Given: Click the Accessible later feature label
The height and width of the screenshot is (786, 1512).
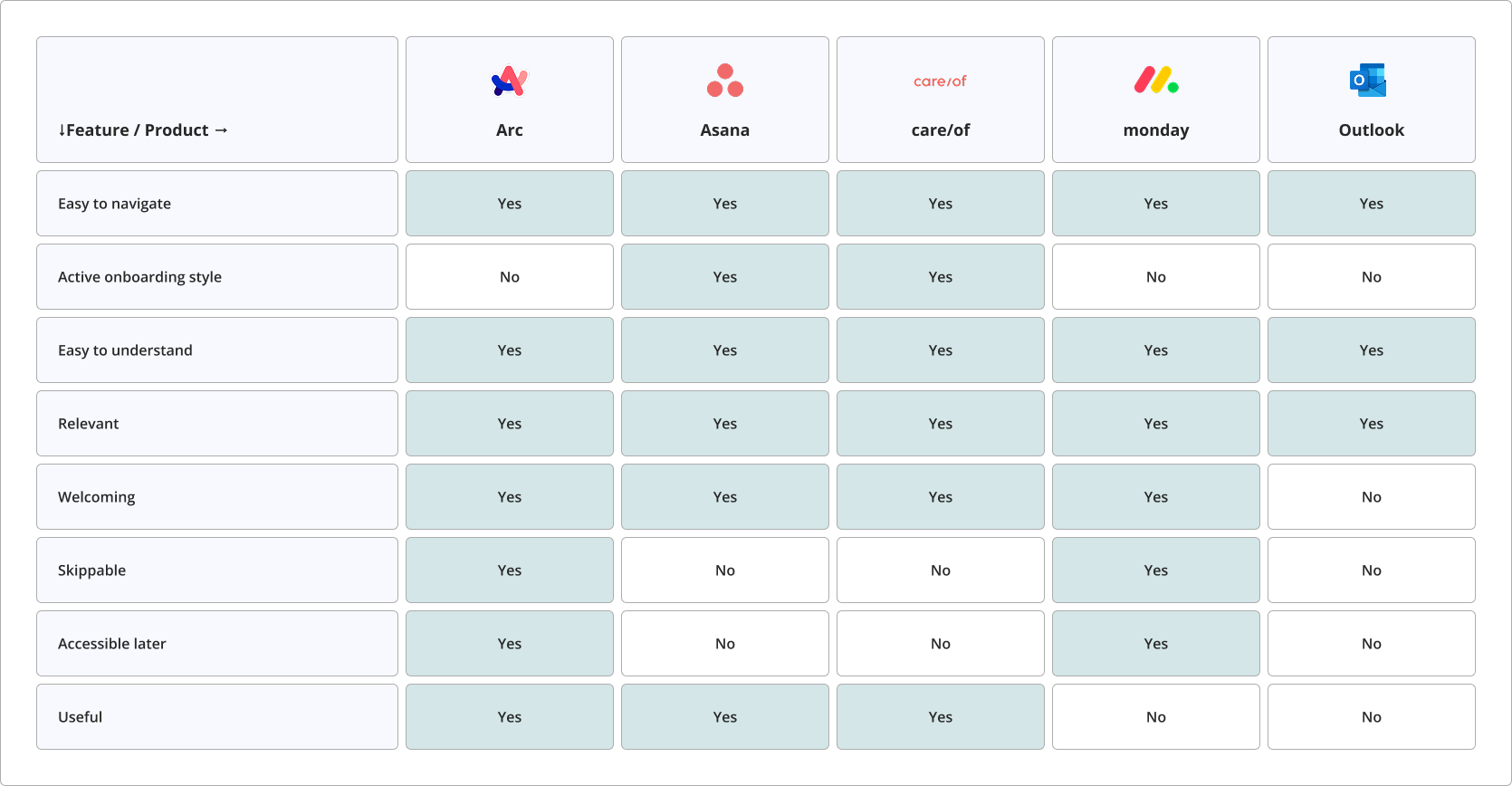Looking at the screenshot, I should pyautogui.click(x=112, y=644).
